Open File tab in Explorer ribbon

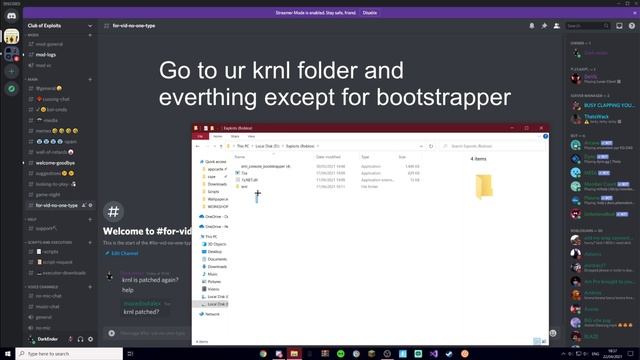coord(200,136)
